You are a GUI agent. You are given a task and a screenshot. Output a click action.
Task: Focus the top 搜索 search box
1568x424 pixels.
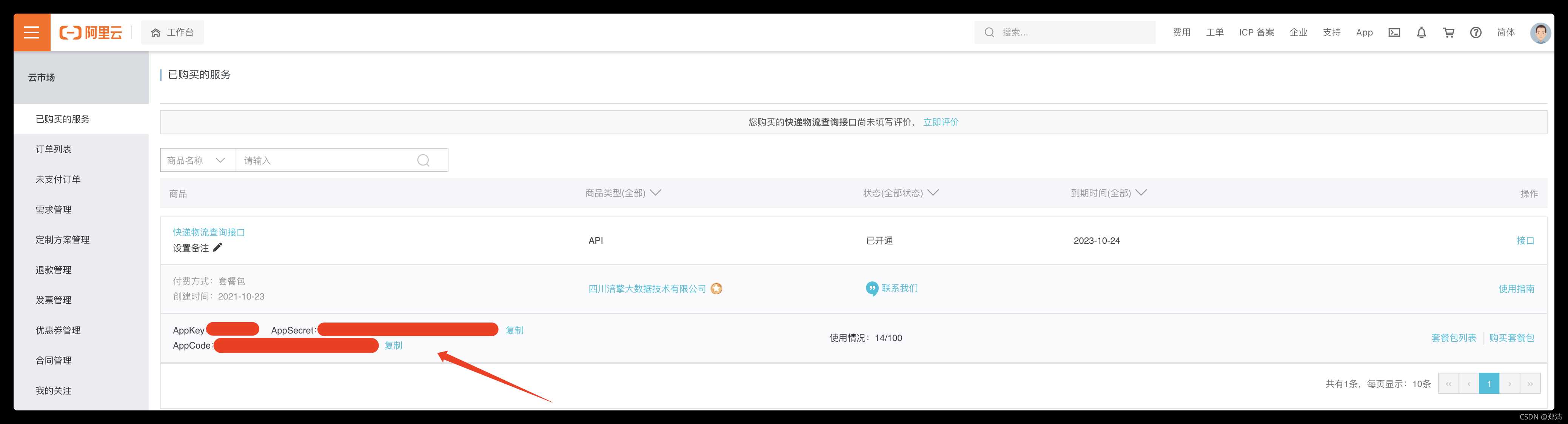tap(1064, 32)
